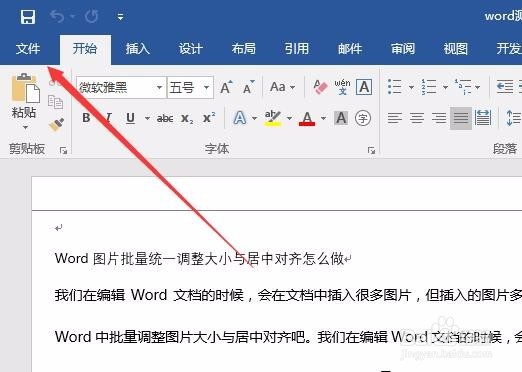The height and width of the screenshot is (372, 522).
Task: Toggle Bold formatting
Action: [x=86, y=118]
